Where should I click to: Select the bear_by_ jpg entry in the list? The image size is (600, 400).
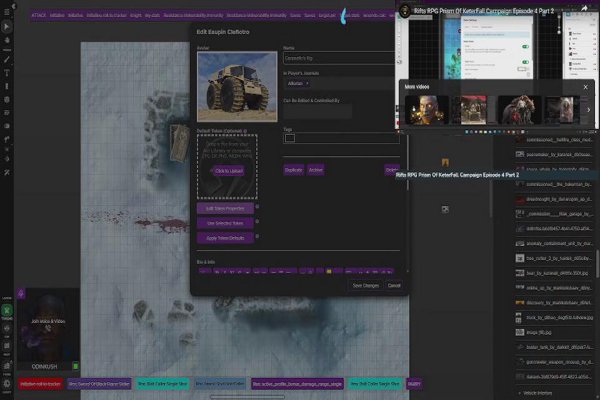point(554,273)
